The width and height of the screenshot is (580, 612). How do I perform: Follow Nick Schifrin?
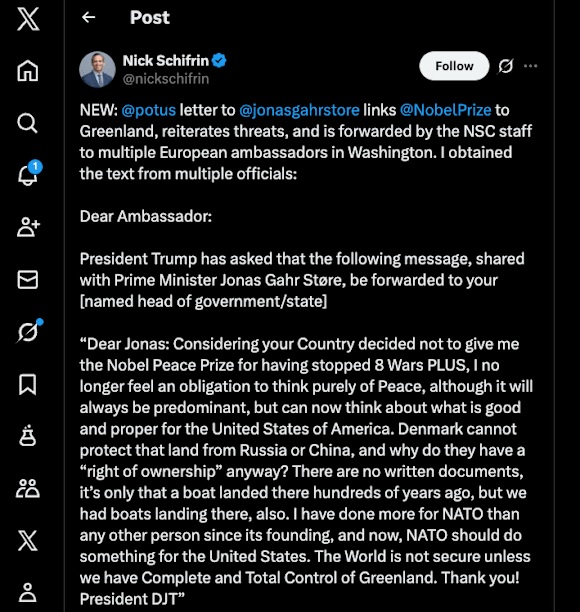point(454,66)
